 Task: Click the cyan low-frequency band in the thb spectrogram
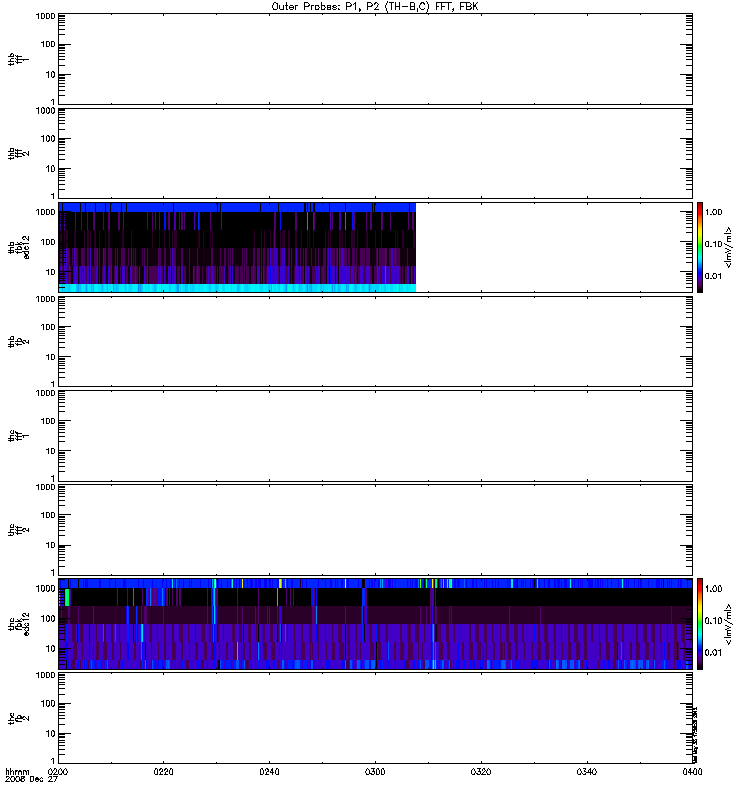[237, 288]
